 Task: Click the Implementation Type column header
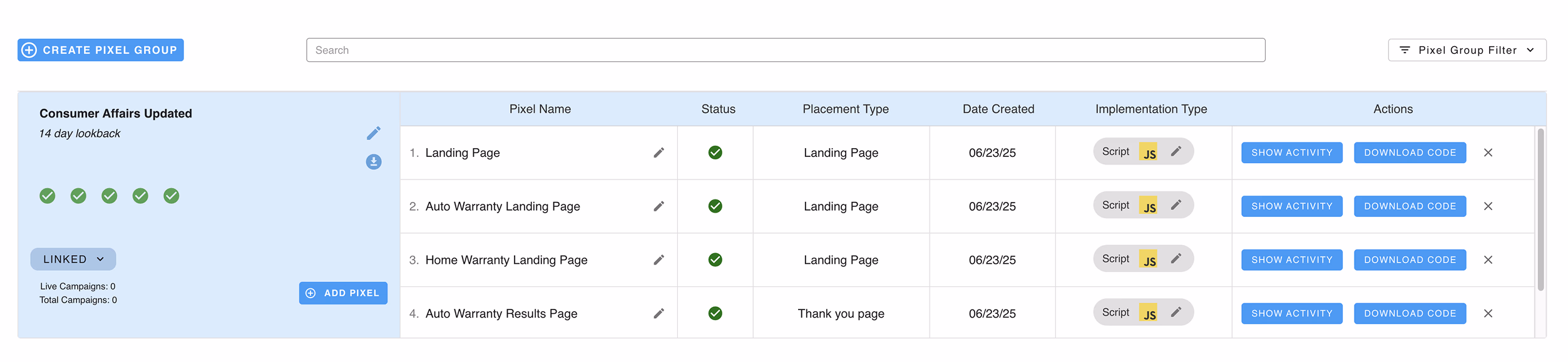click(x=1151, y=109)
